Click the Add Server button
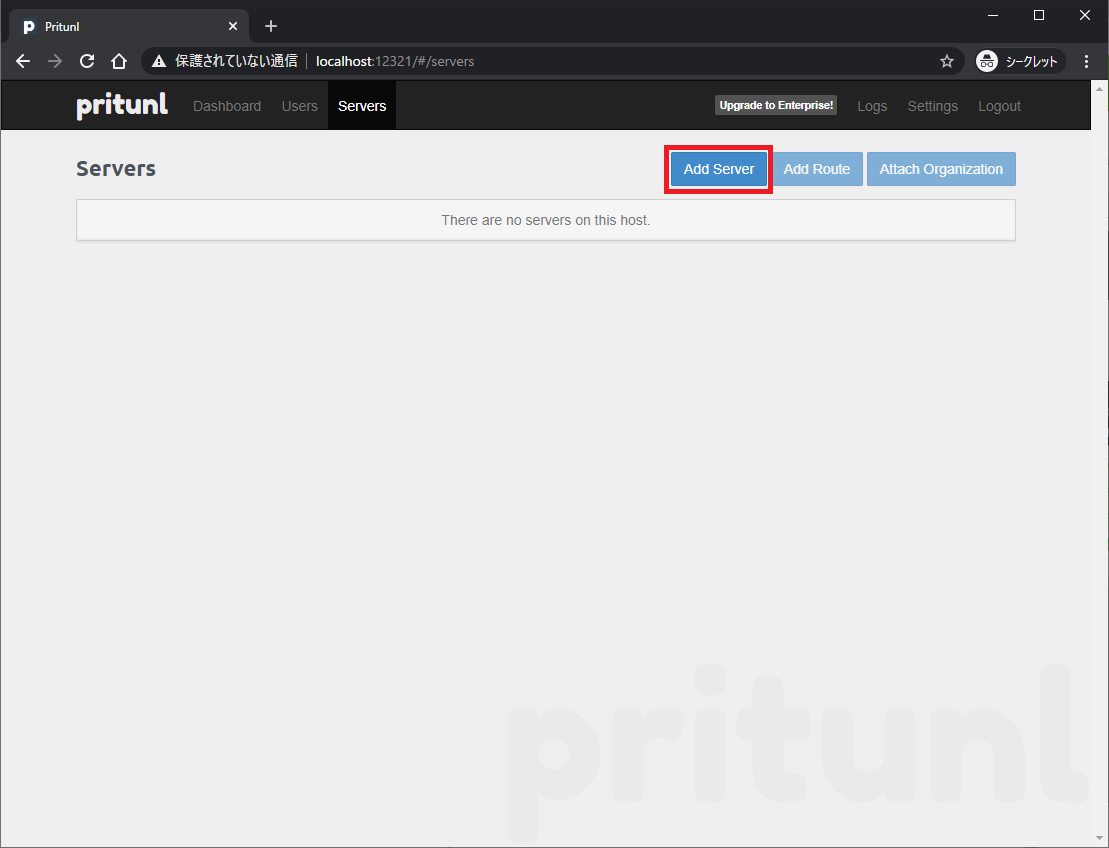1109x848 pixels. click(x=719, y=169)
